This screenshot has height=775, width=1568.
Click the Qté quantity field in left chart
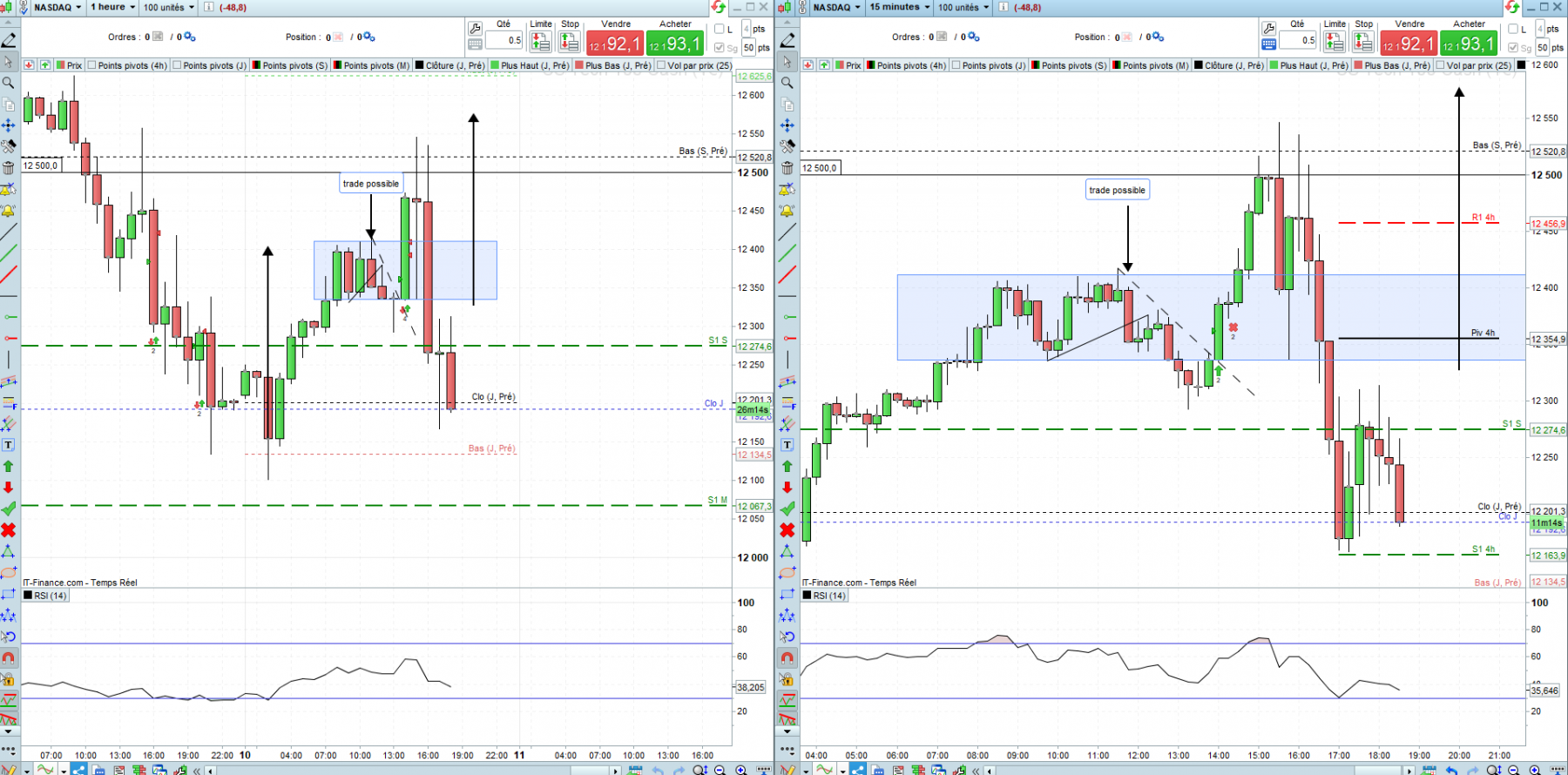tap(504, 40)
